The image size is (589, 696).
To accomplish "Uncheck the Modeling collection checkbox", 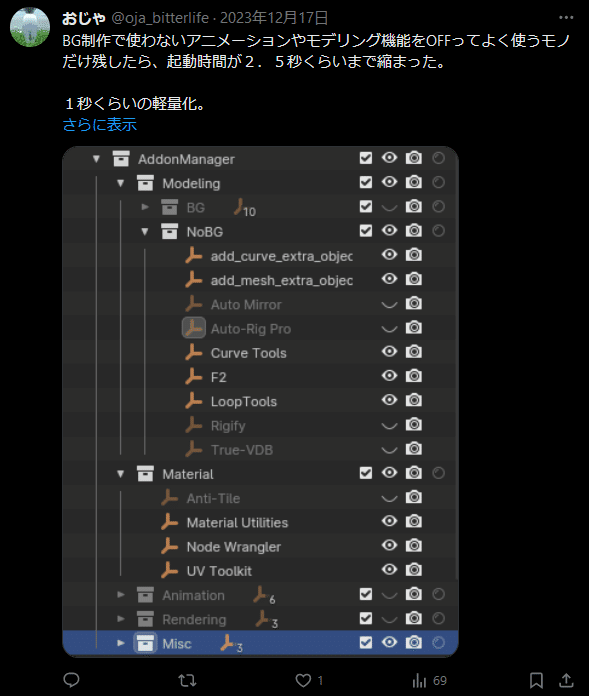I will (366, 182).
